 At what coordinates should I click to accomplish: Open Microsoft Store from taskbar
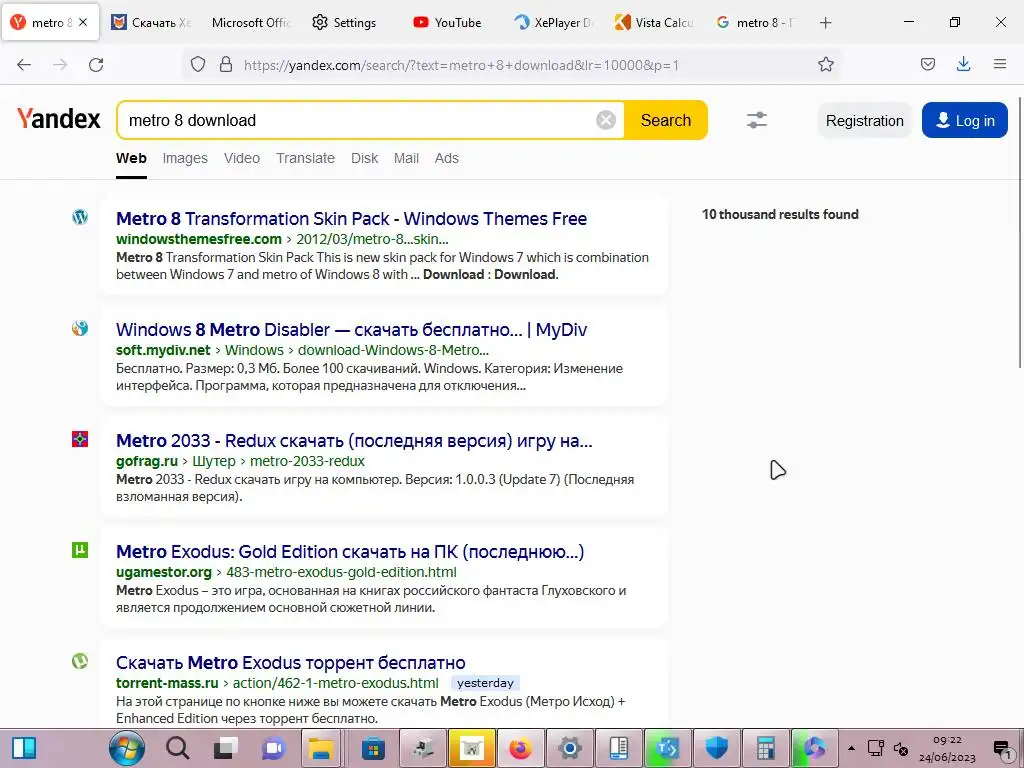(374, 748)
